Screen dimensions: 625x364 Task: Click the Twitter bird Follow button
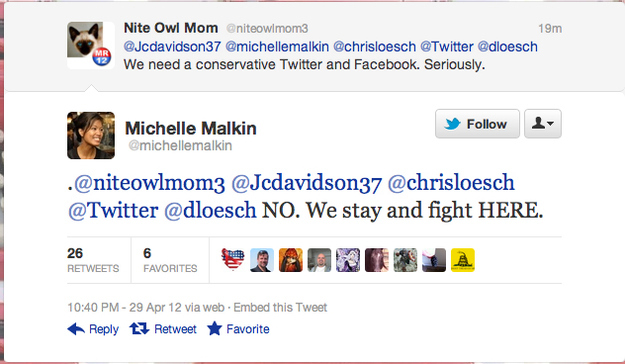click(477, 124)
